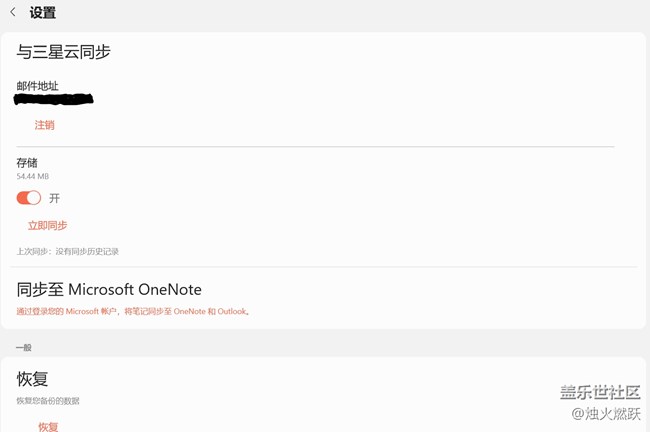650x432 pixels.
Task: Click the 恢复您备份的数据 description
Action: click(48, 401)
